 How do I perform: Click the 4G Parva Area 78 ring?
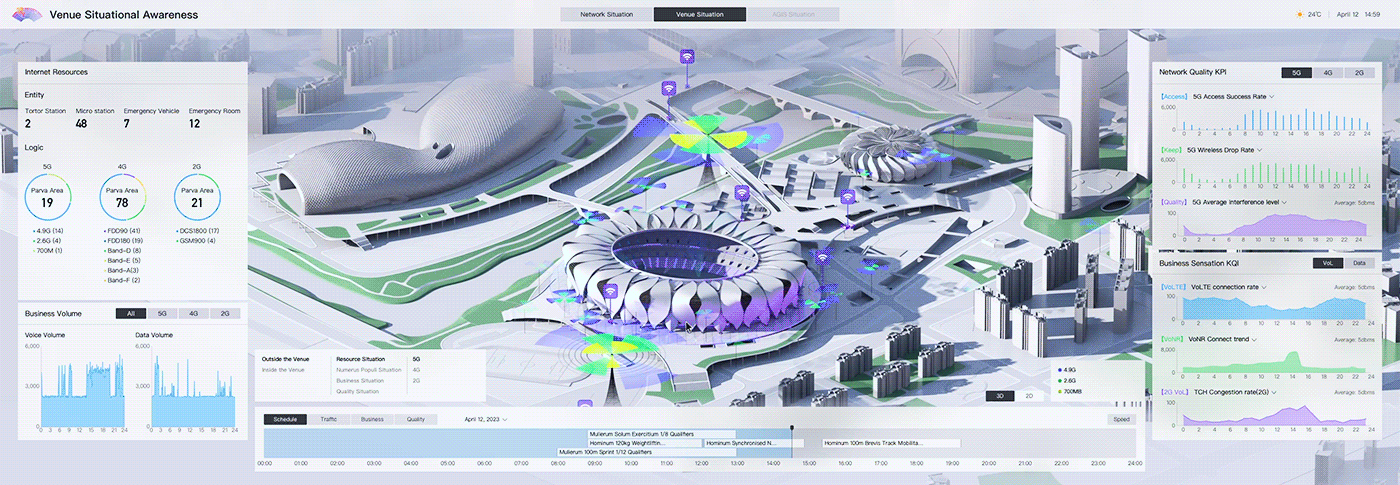[122, 199]
